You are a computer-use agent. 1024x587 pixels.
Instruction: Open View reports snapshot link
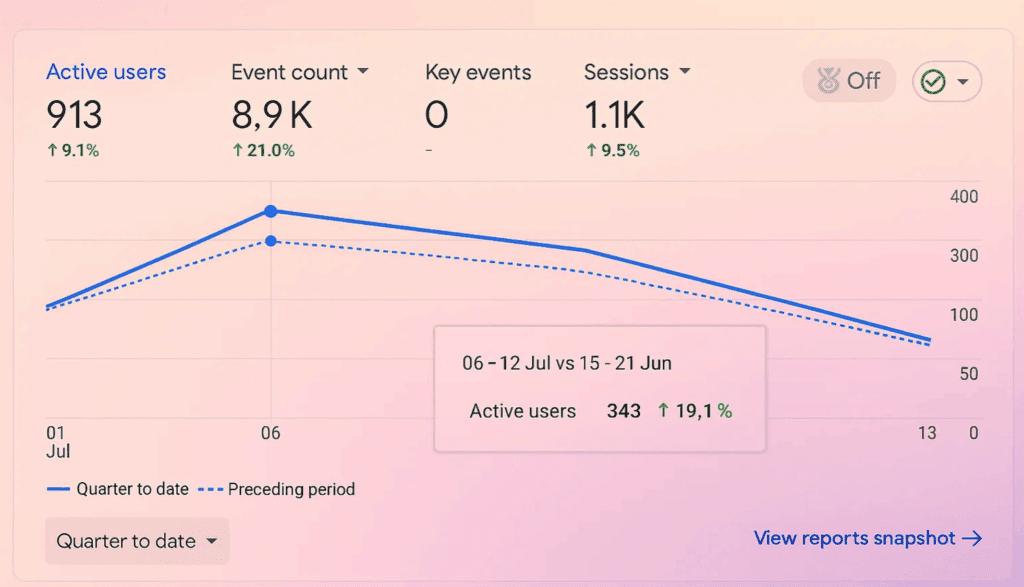868,538
